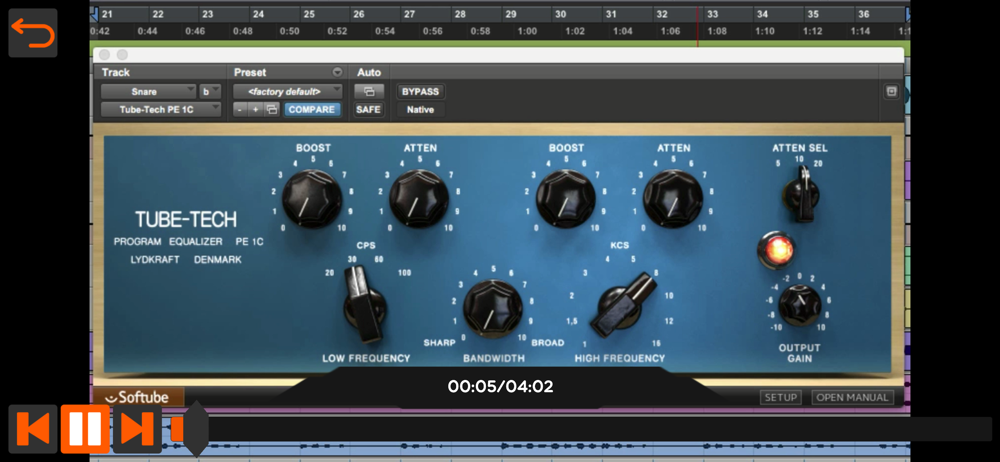
Task: Click the next preset plus button
Action: [255, 109]
